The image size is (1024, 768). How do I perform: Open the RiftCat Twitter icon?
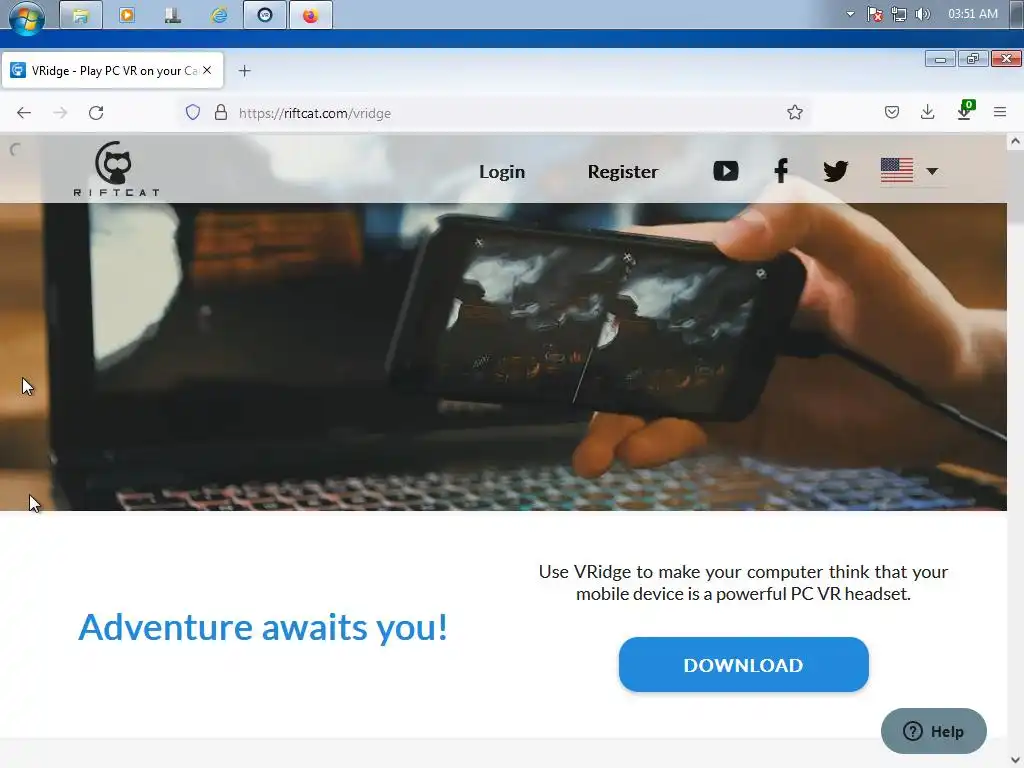[835, 171]
